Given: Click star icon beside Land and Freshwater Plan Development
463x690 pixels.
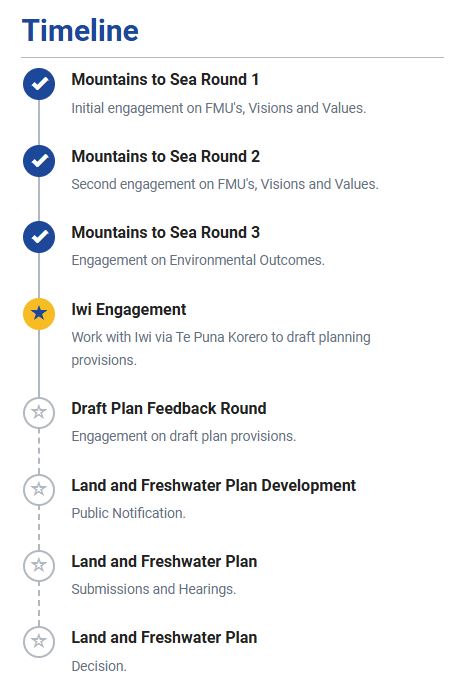Looking at the screenshot, I should pos(39,489).
